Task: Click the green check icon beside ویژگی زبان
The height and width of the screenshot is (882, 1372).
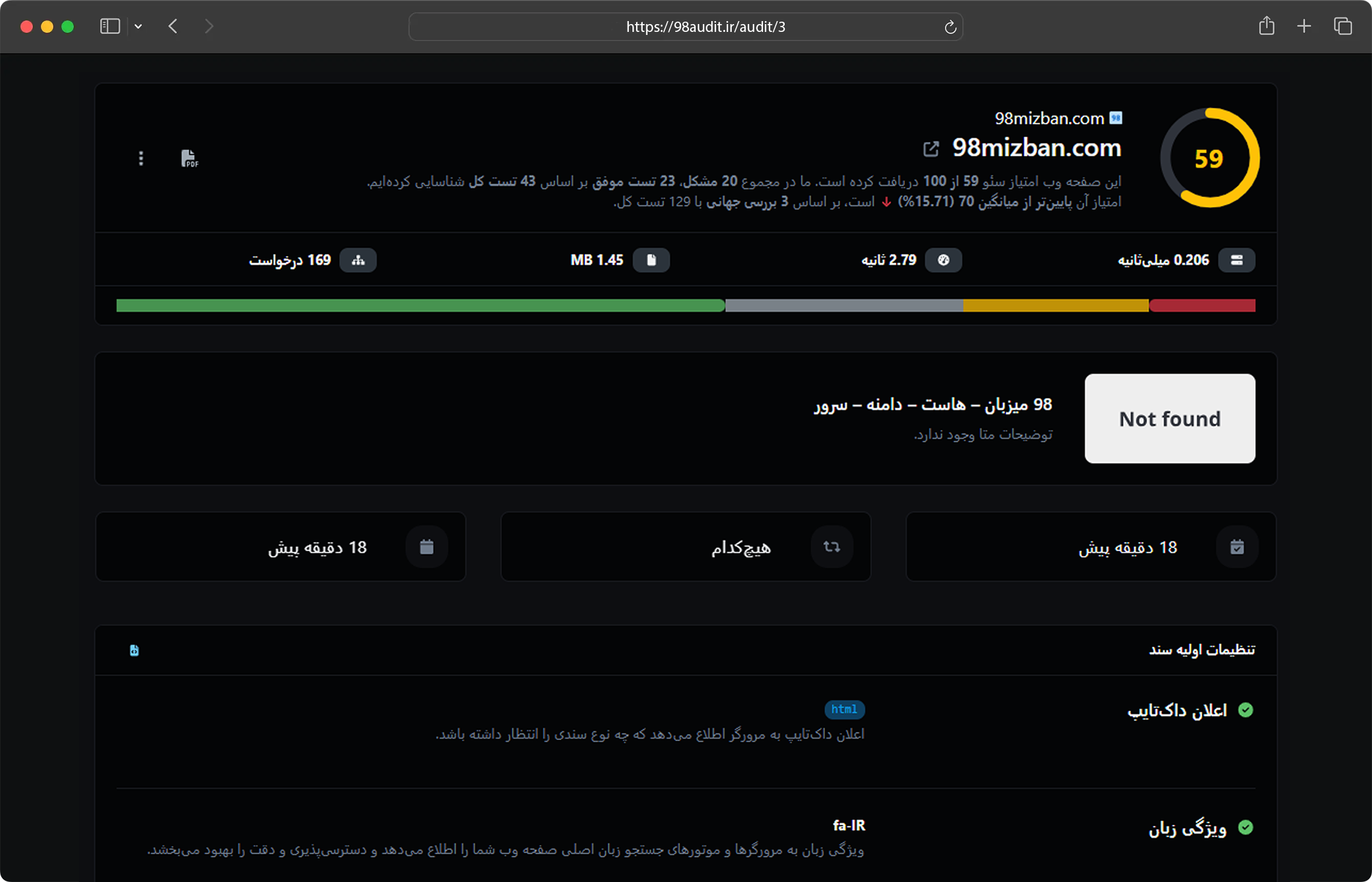Action: (x=1246, y=828)
